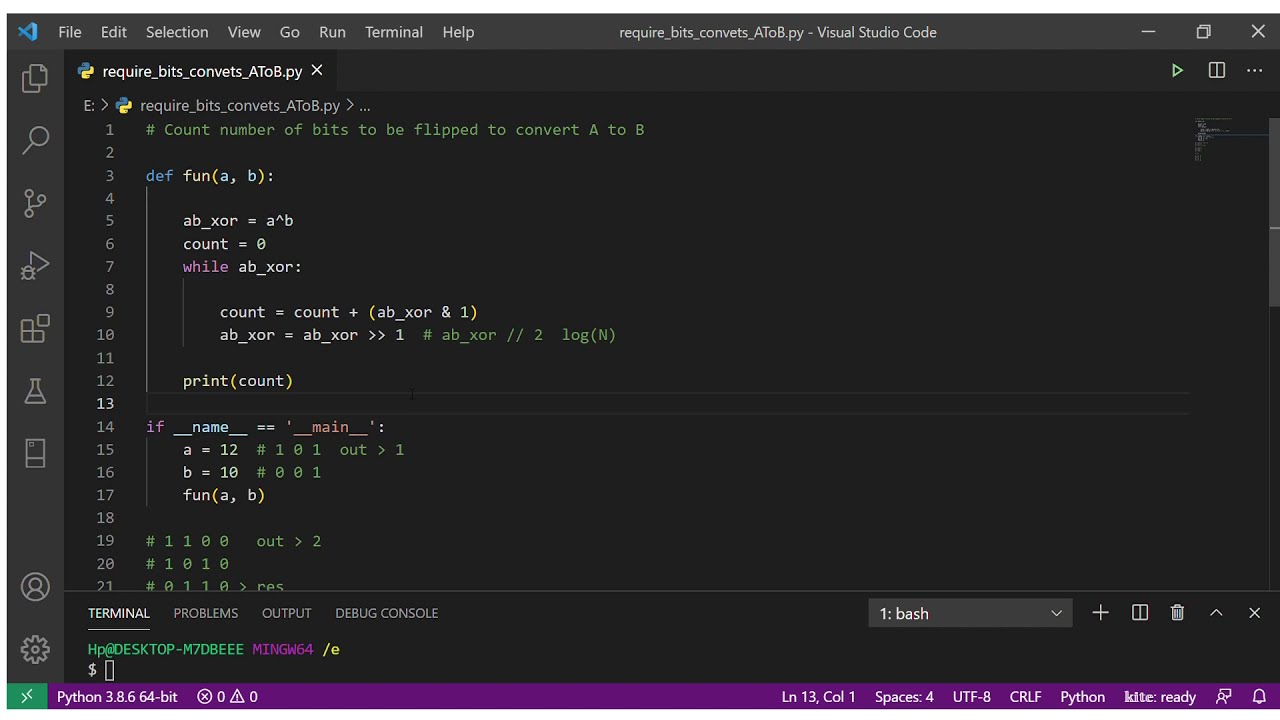Image resolution: width=1280 pixels, height=720 pixels.
Task: Click the line a = 12
Action: pos(210,450)
